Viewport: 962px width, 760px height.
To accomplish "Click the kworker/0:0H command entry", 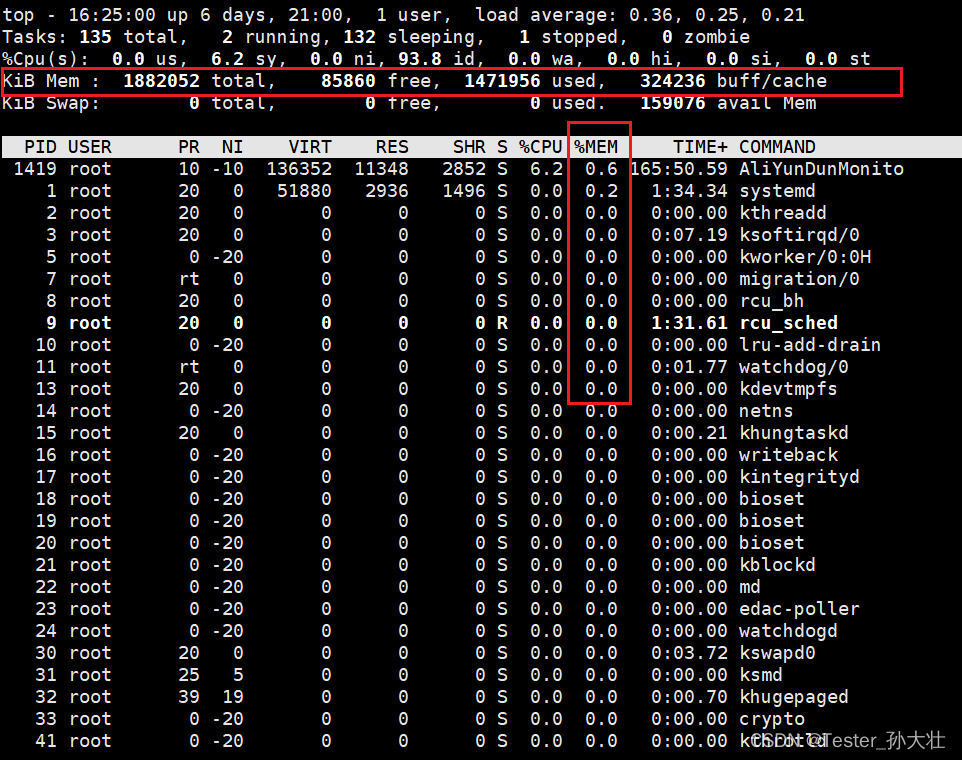I will click(x=804, y=257).
